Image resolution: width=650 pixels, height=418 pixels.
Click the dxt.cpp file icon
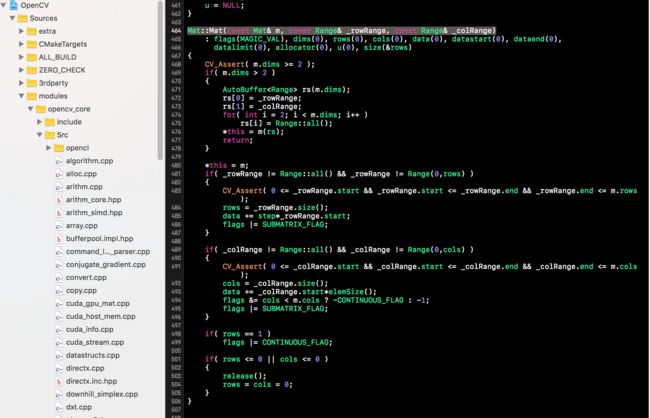pyautogui.click(x=59, y=407)
